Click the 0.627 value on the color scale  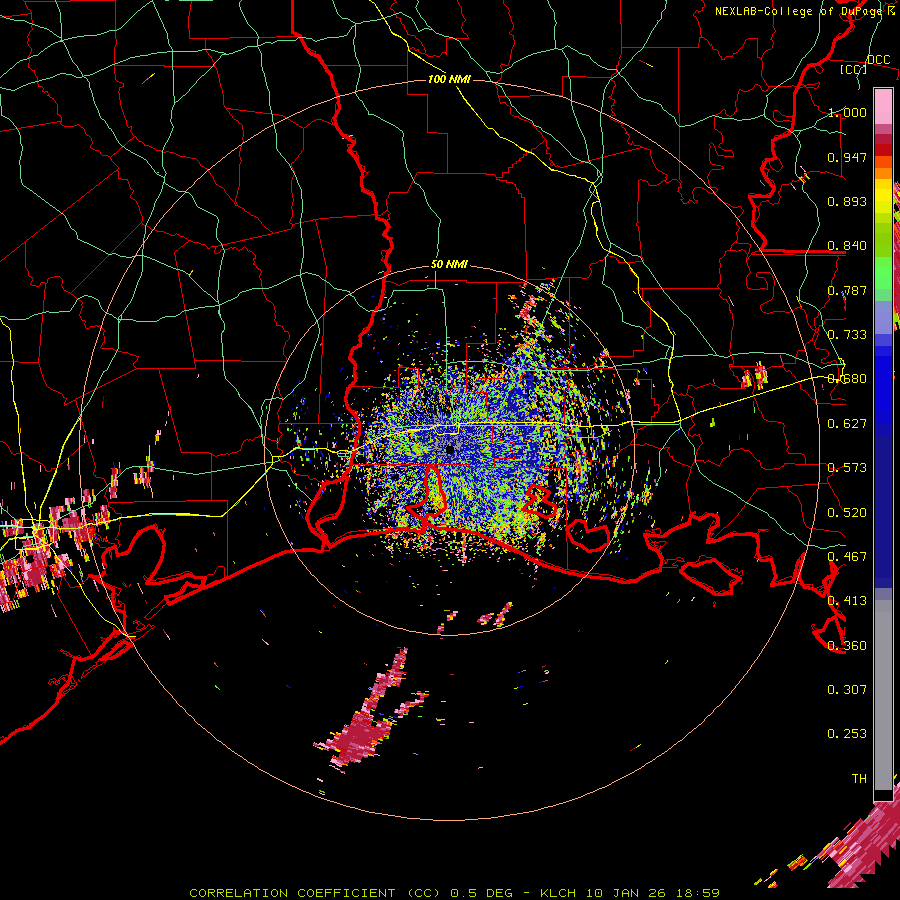847,423
